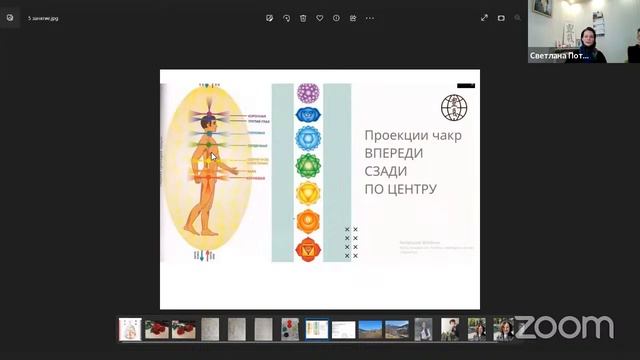Open the black-and-white portrait thumbnail

[423, 329]
